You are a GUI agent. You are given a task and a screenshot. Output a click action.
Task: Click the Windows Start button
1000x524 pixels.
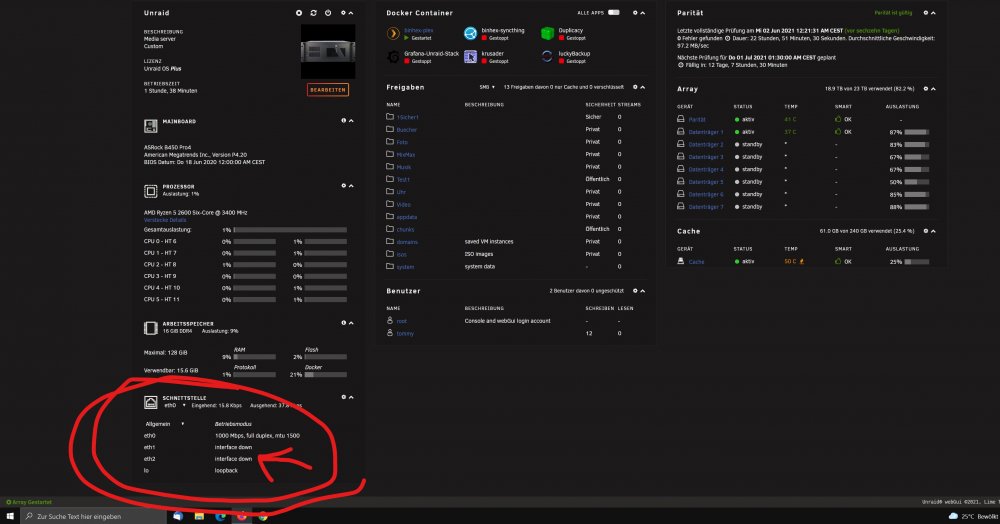coord(10,516)
